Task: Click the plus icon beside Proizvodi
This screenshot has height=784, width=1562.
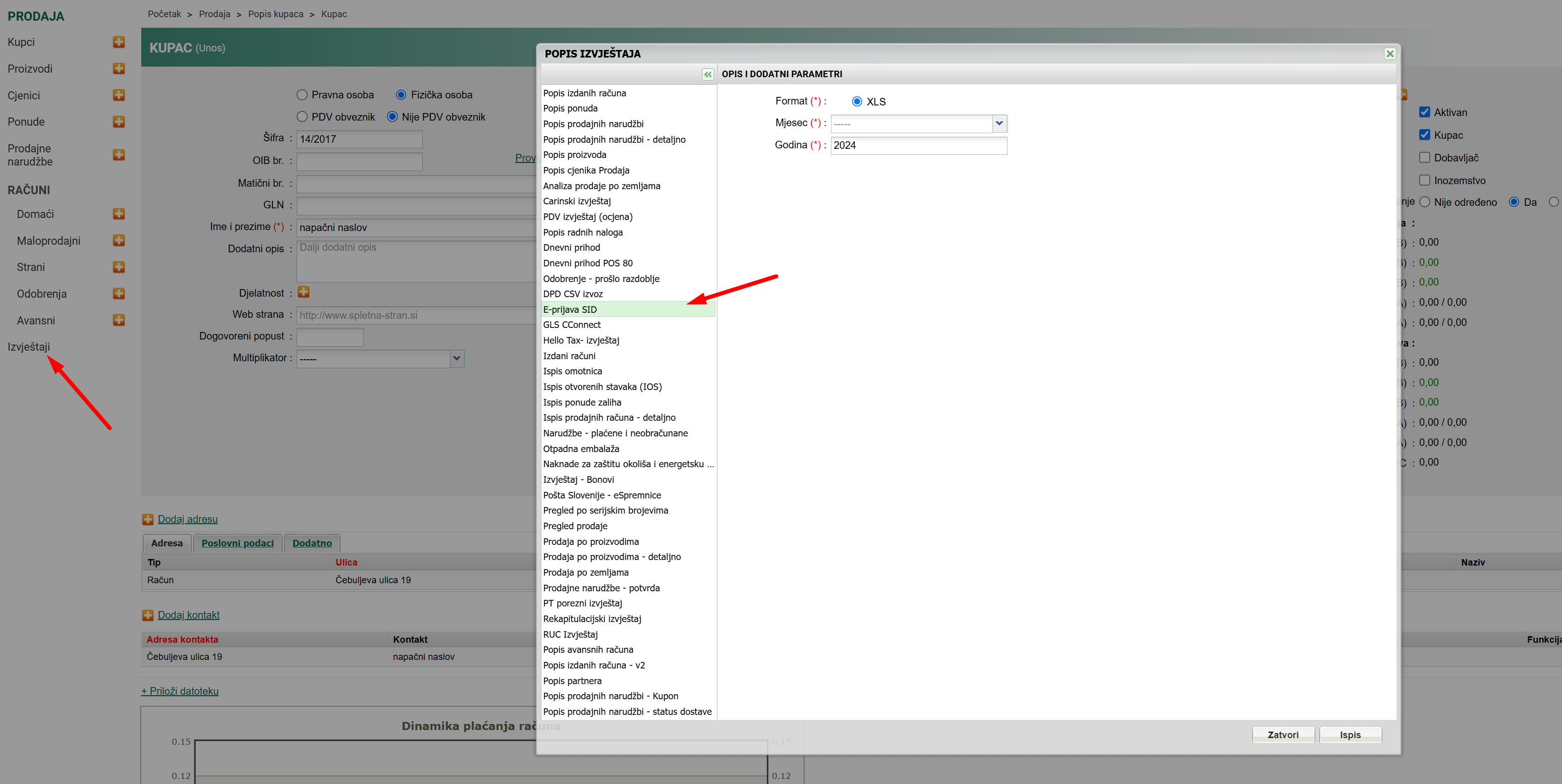Action: click(x=119, y=69)
